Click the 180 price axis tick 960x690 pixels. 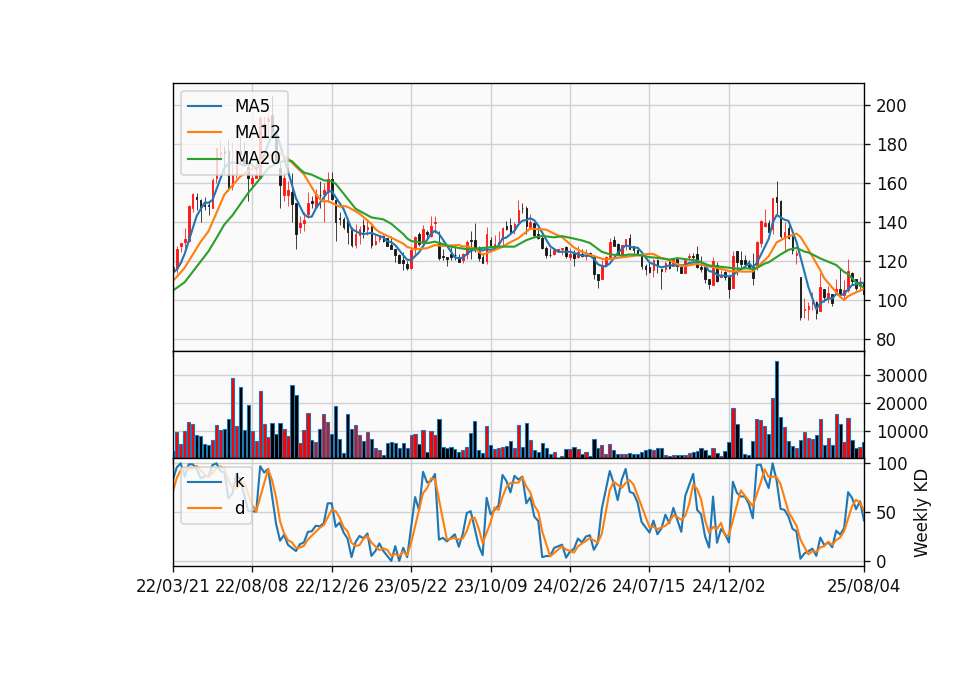(891, 145)
